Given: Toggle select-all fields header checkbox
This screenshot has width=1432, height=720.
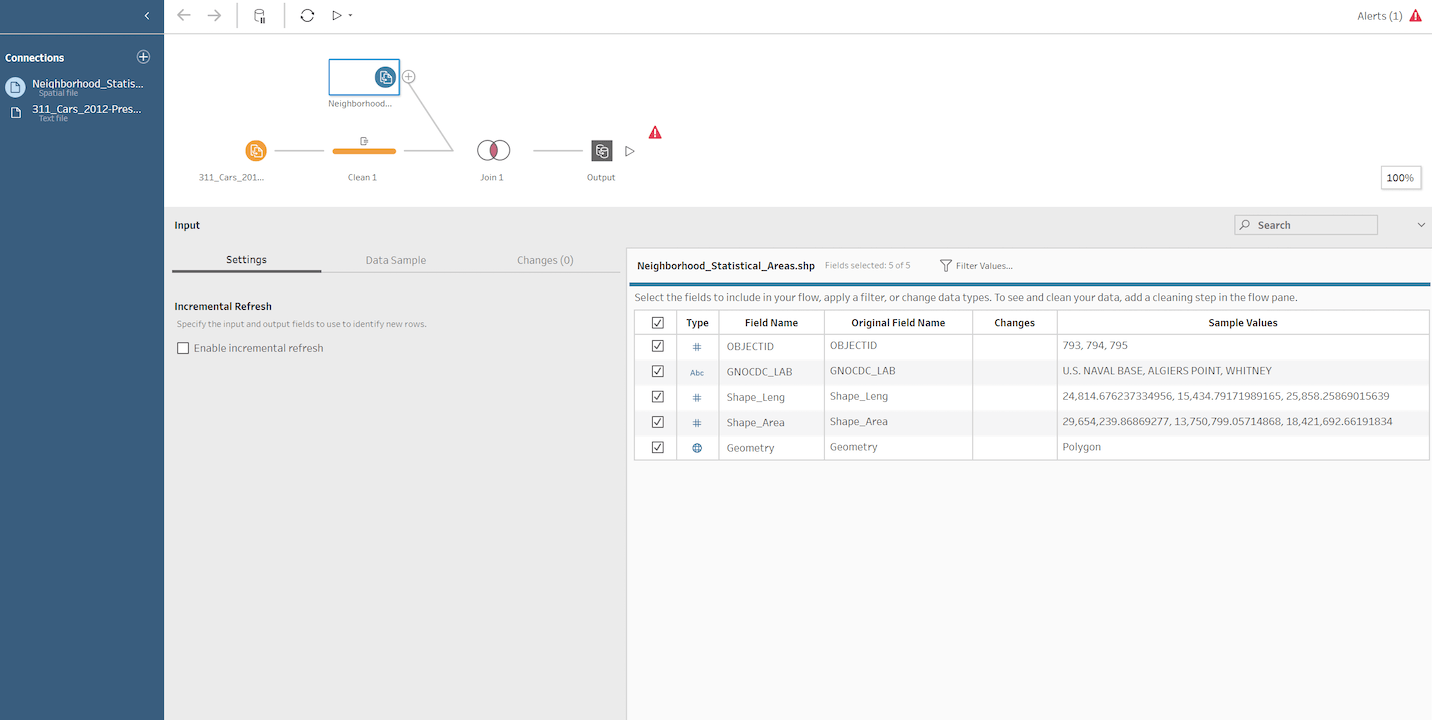Looking at the screenshot, I should tap(657, 323).
